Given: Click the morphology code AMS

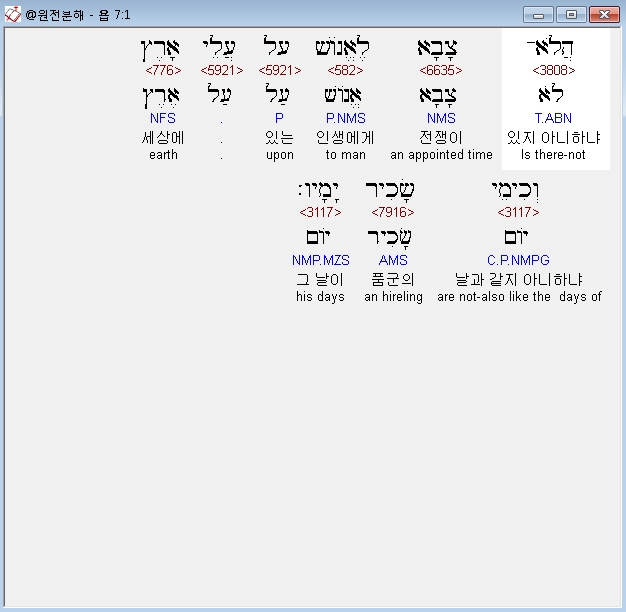Looking at the screenshot, I should tap(393, 260).
